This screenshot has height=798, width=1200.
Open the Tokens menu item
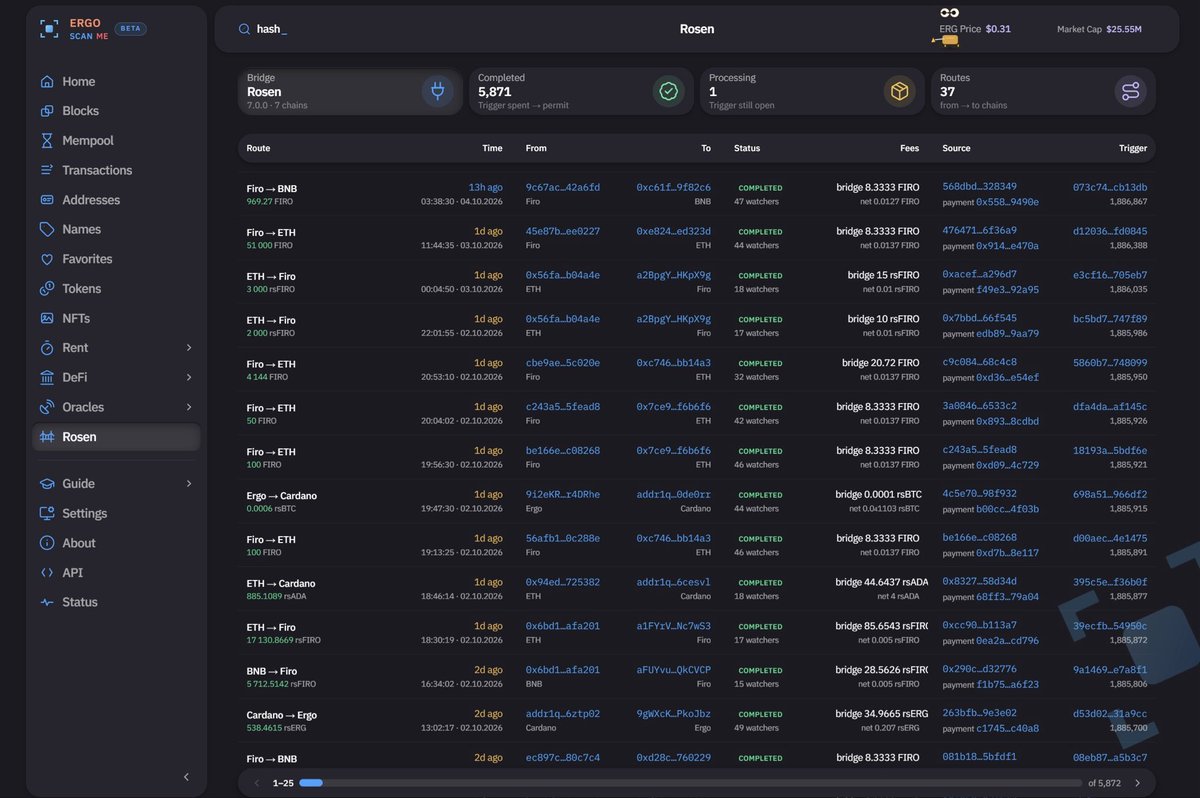click(116, 288)
